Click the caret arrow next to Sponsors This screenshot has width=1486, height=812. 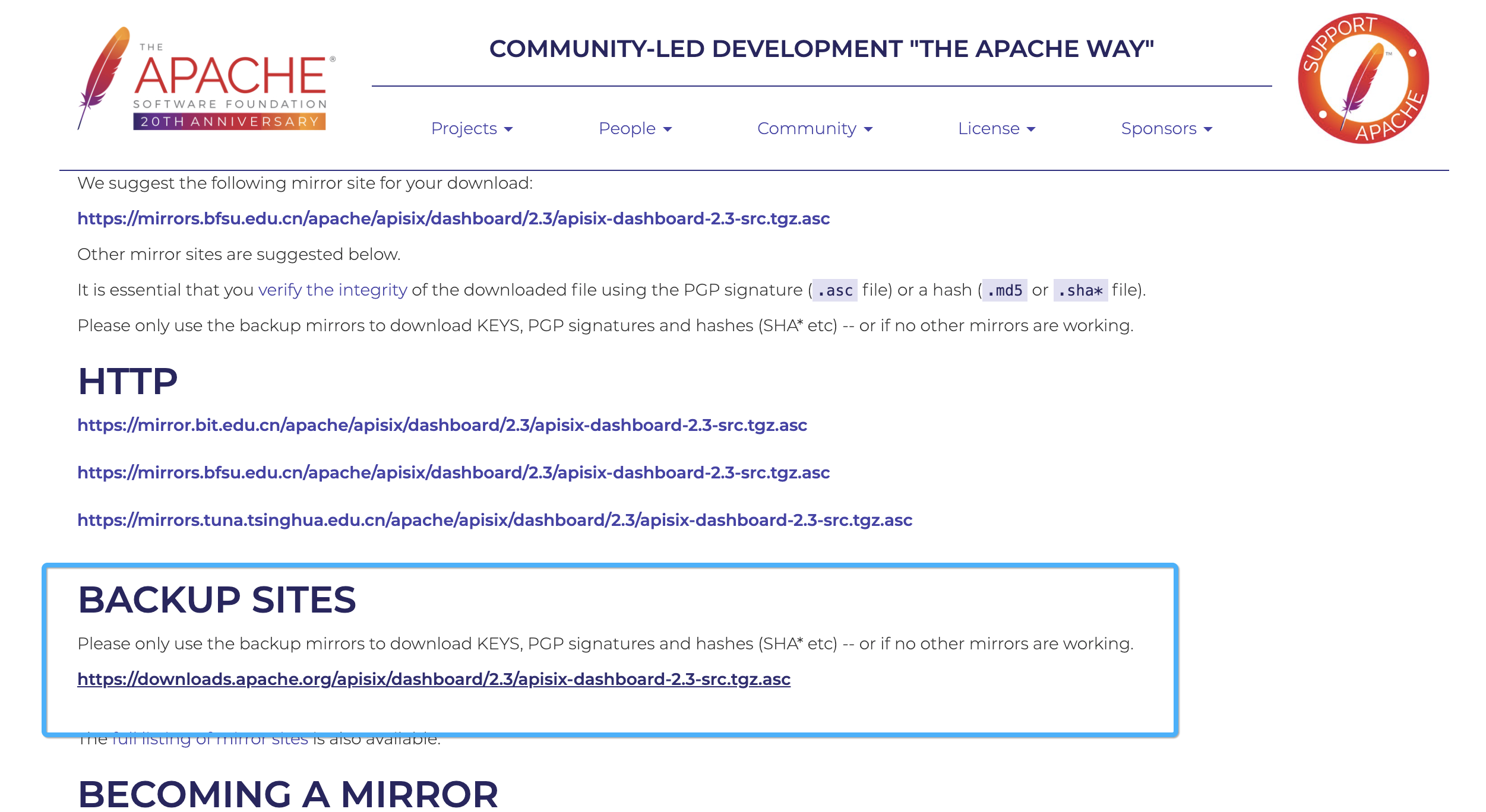pyautogui.click(x=1208, y=129)
